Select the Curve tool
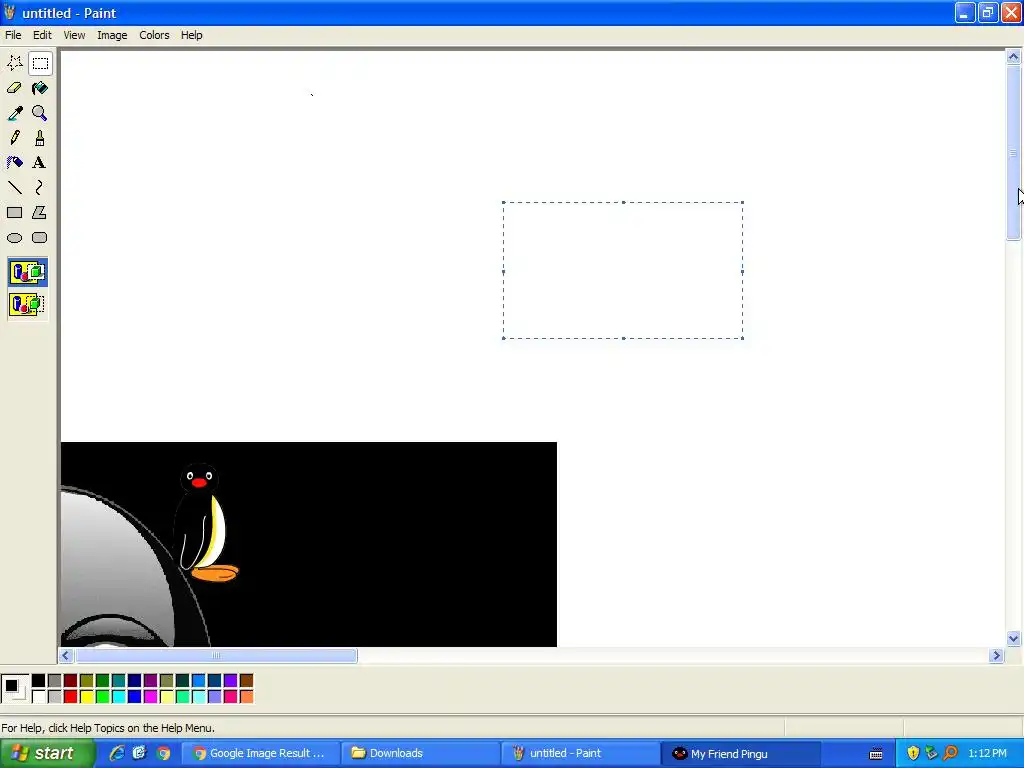This screenshot has width=1024, height=768. point(40,188)
